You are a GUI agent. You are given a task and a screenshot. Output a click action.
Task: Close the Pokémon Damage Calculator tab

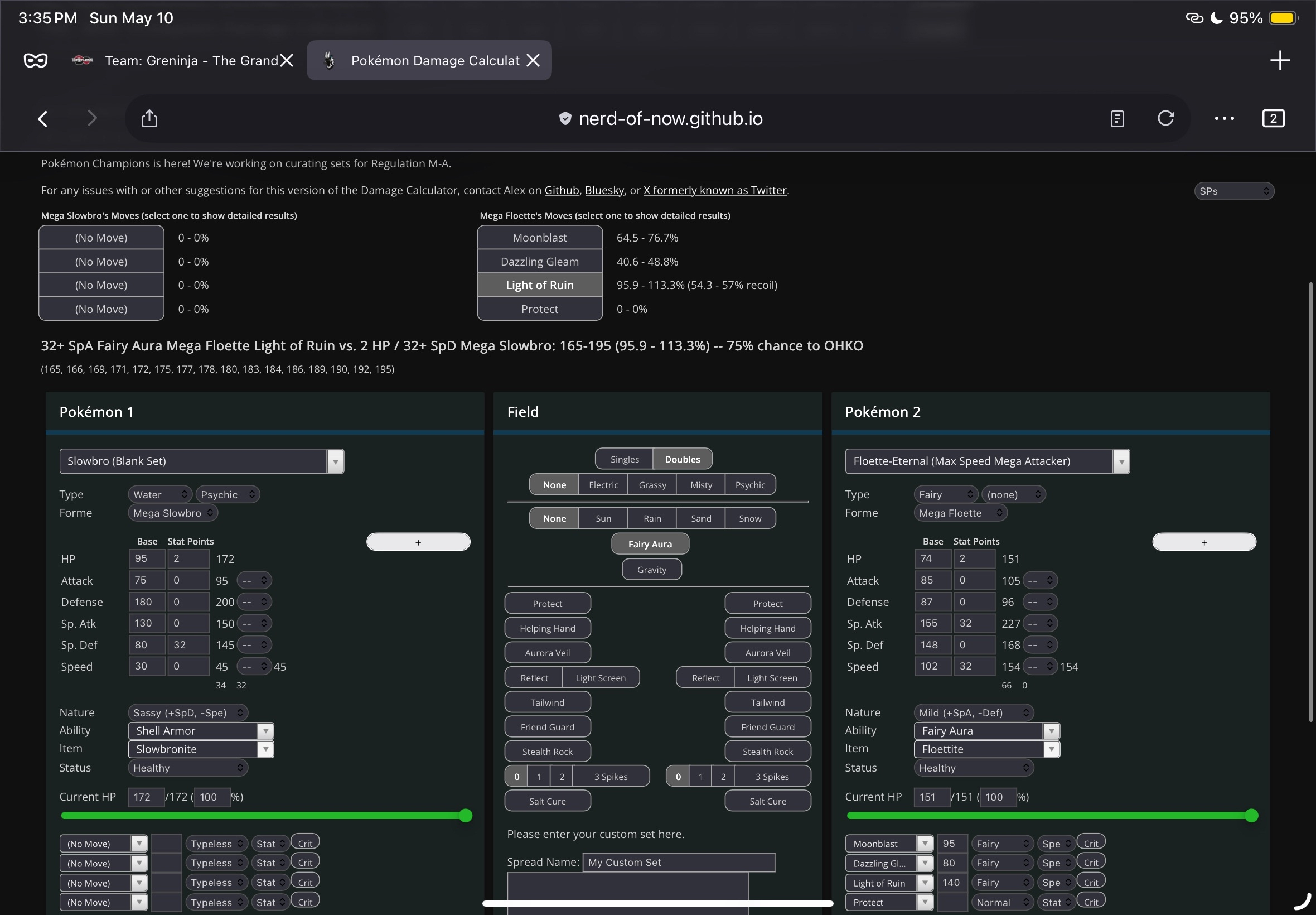pos(533,60)
